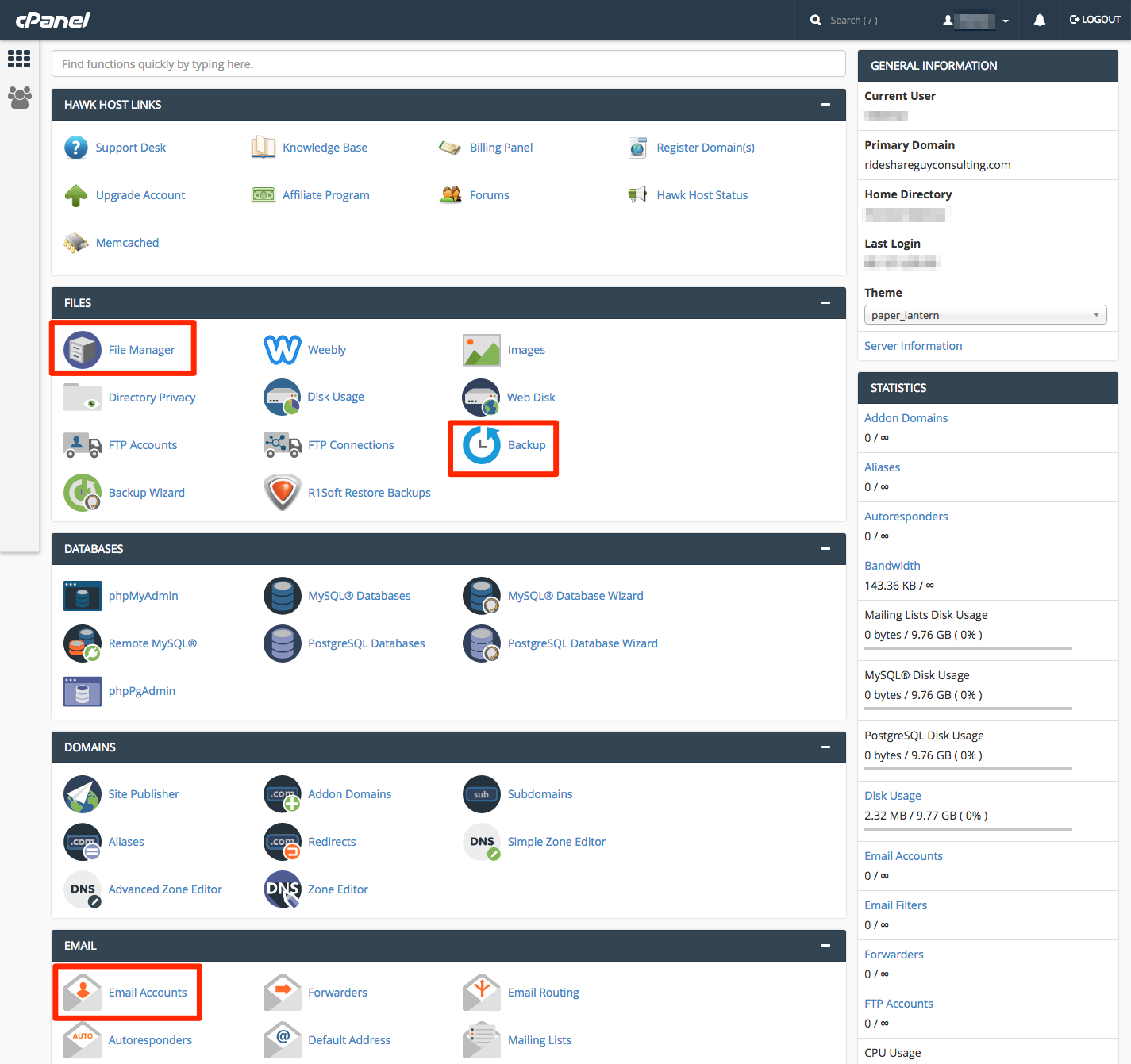This screenshot has height=1064, width=1131.
Task: Open the Backup tool
Action: click(x=526, y=445)
